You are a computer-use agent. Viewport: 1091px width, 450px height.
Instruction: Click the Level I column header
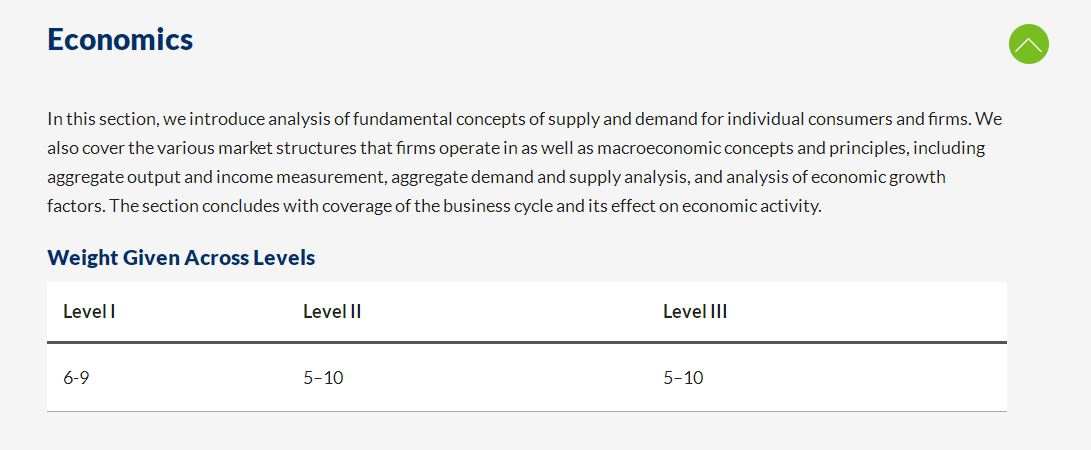tap(89, 312)
